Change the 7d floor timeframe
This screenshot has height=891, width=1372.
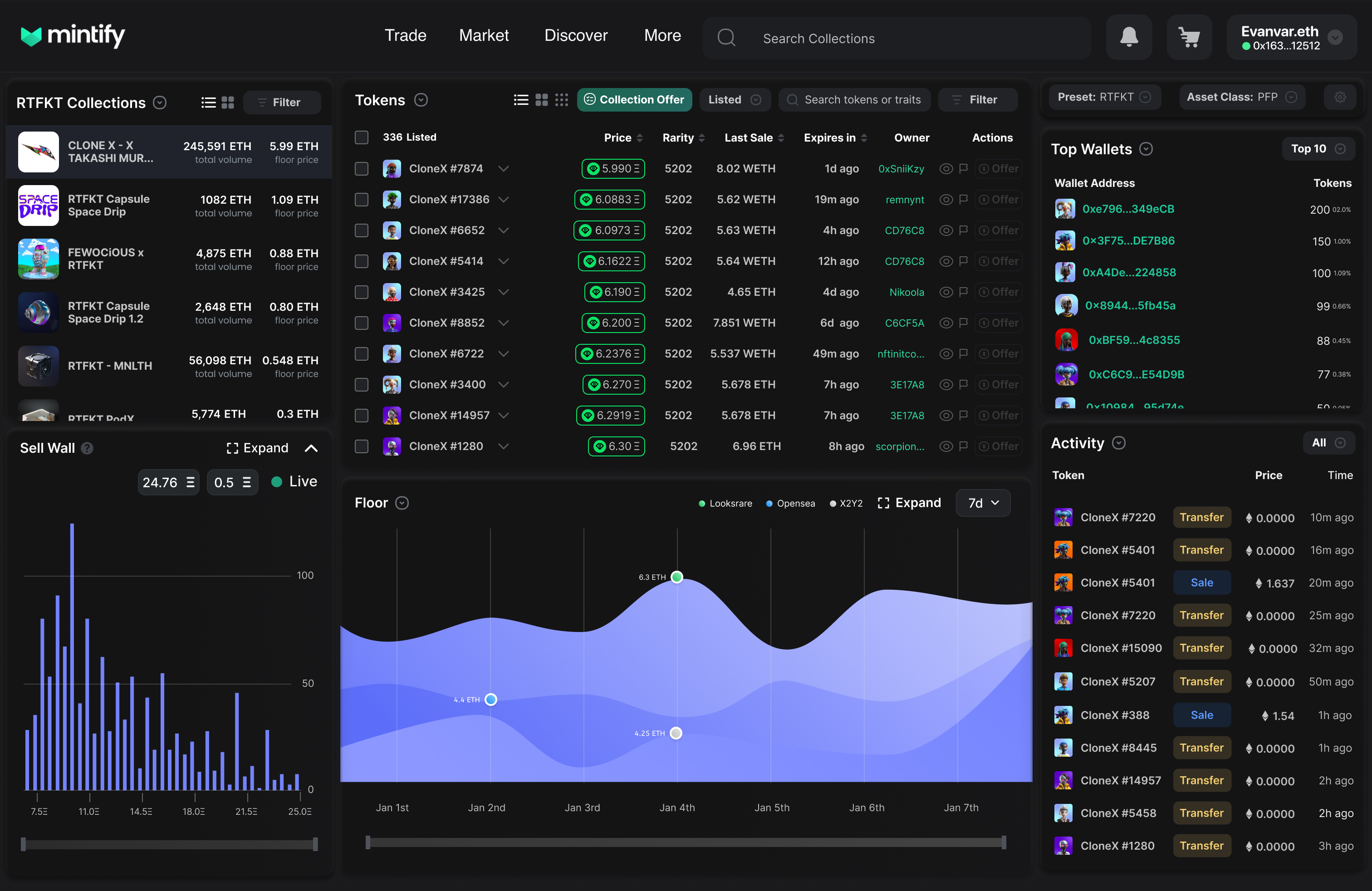click(x=982, y=503)
